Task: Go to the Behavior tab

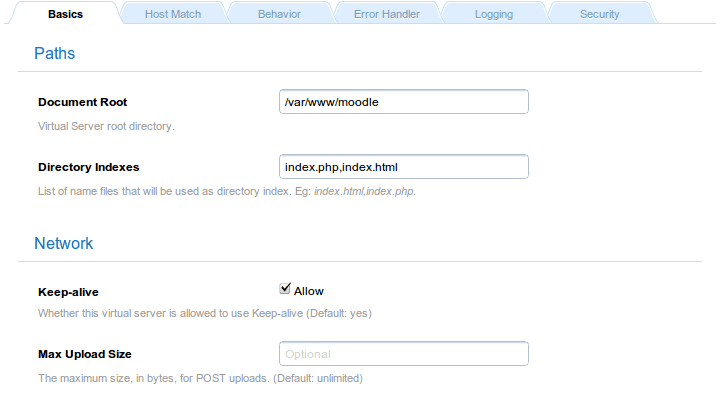Action: click(279, 14)
